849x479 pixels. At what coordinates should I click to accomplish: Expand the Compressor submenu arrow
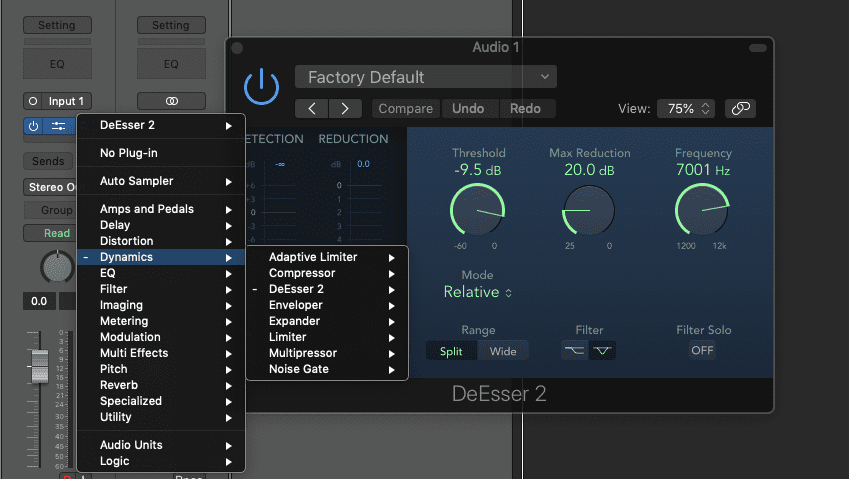point(391,274)
